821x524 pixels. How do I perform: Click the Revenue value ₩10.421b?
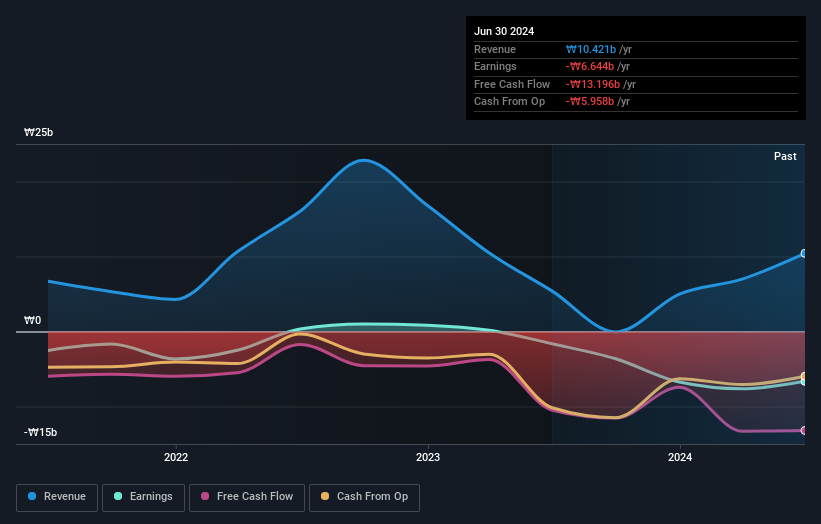click(591, 49)
